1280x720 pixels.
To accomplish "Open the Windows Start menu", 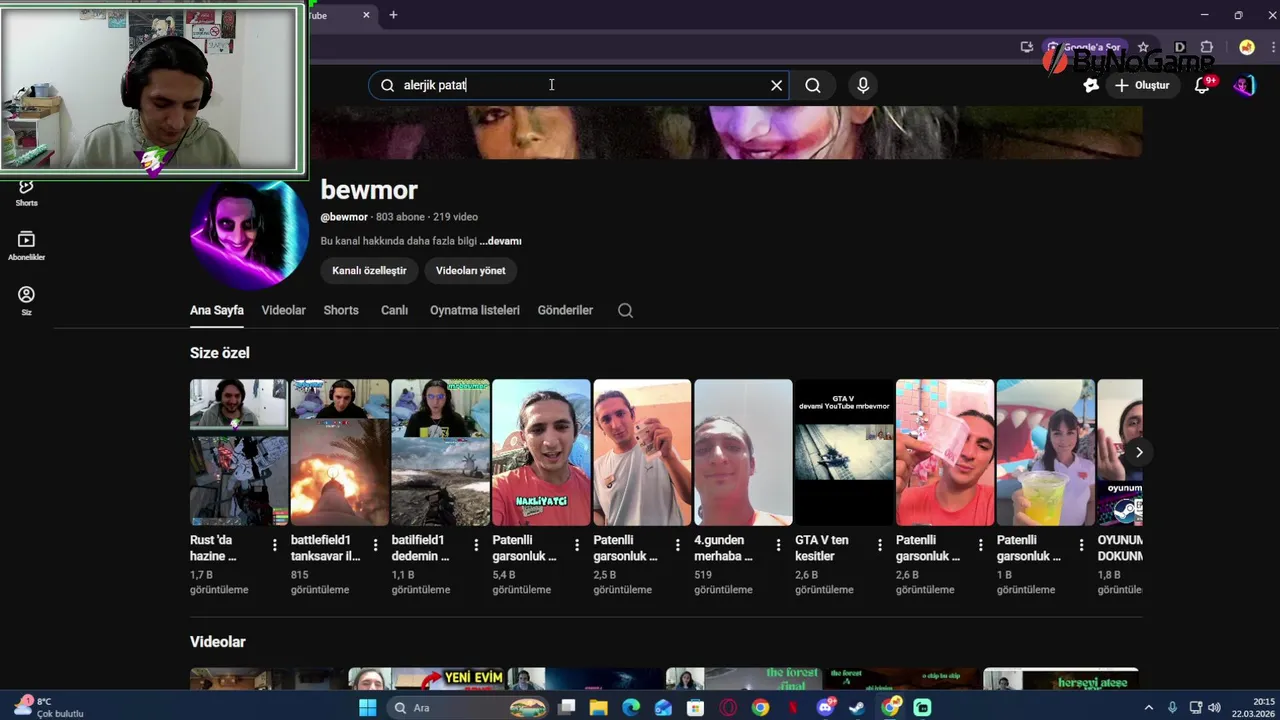I will 367,708.
